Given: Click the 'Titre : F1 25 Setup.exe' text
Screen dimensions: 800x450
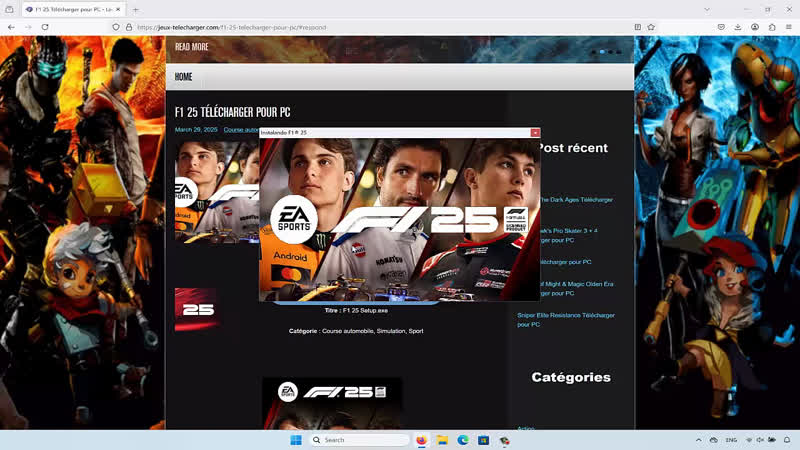Looking at the screenshot, I should (356, 310).
